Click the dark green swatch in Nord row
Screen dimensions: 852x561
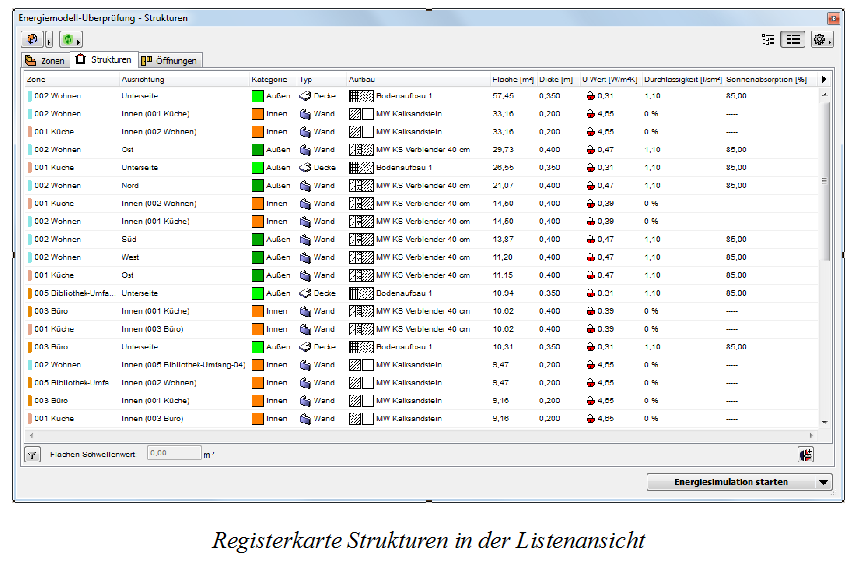pyautogui.click(x=258, y=186)
